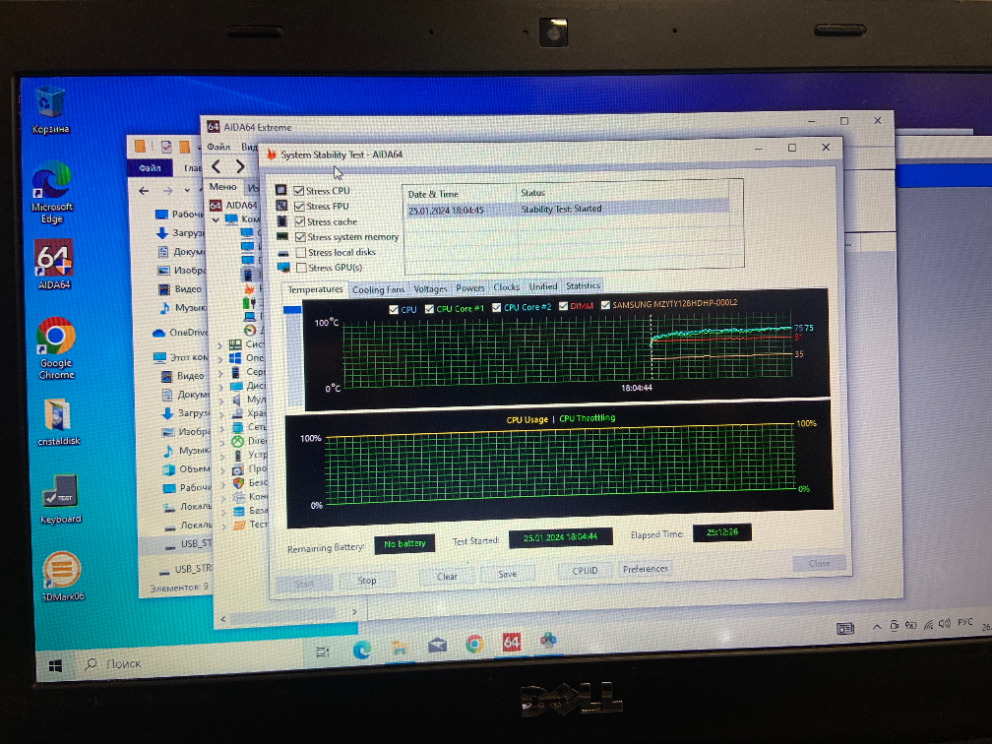
Task: Uncheck the Stress CPU checkbox
Action: click(299, 190)
